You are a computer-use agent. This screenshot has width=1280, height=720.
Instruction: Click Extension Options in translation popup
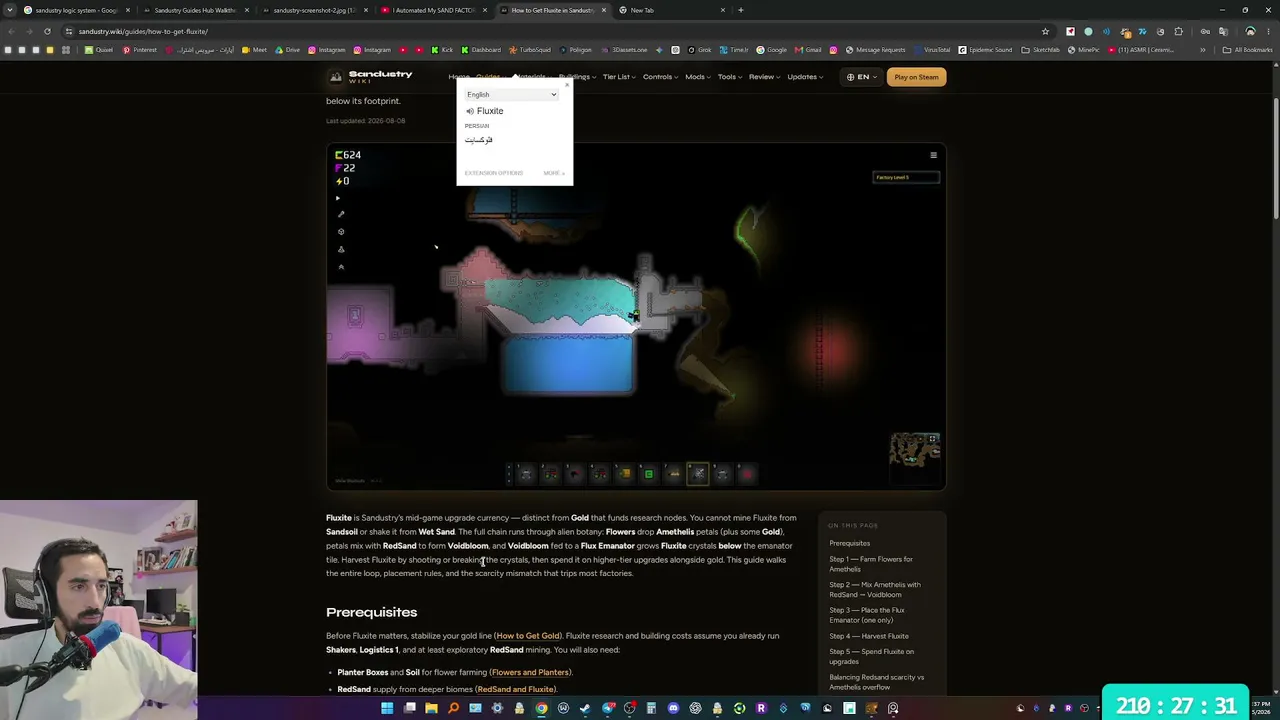(x=494, y=173)
